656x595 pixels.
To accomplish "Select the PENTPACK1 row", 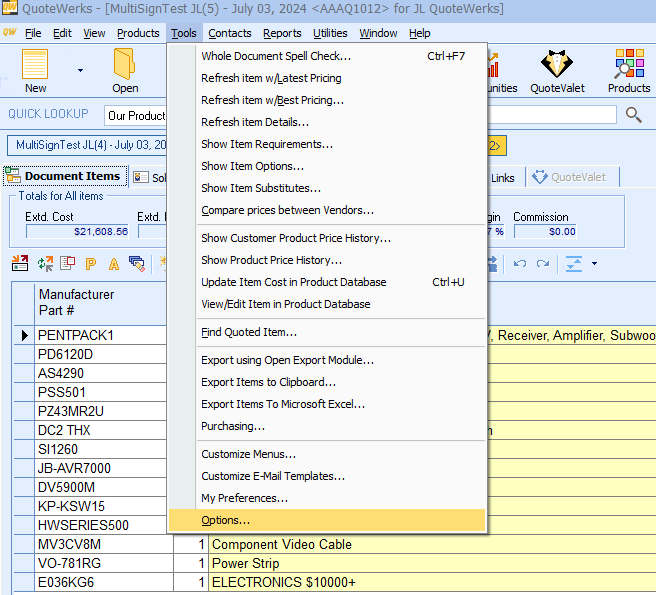I will (90, 336).
